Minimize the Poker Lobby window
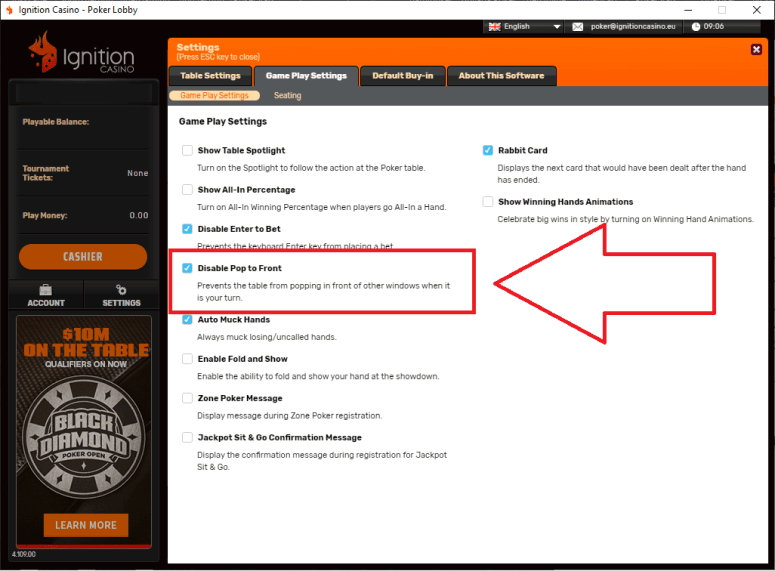 click(x=688, y=10)
